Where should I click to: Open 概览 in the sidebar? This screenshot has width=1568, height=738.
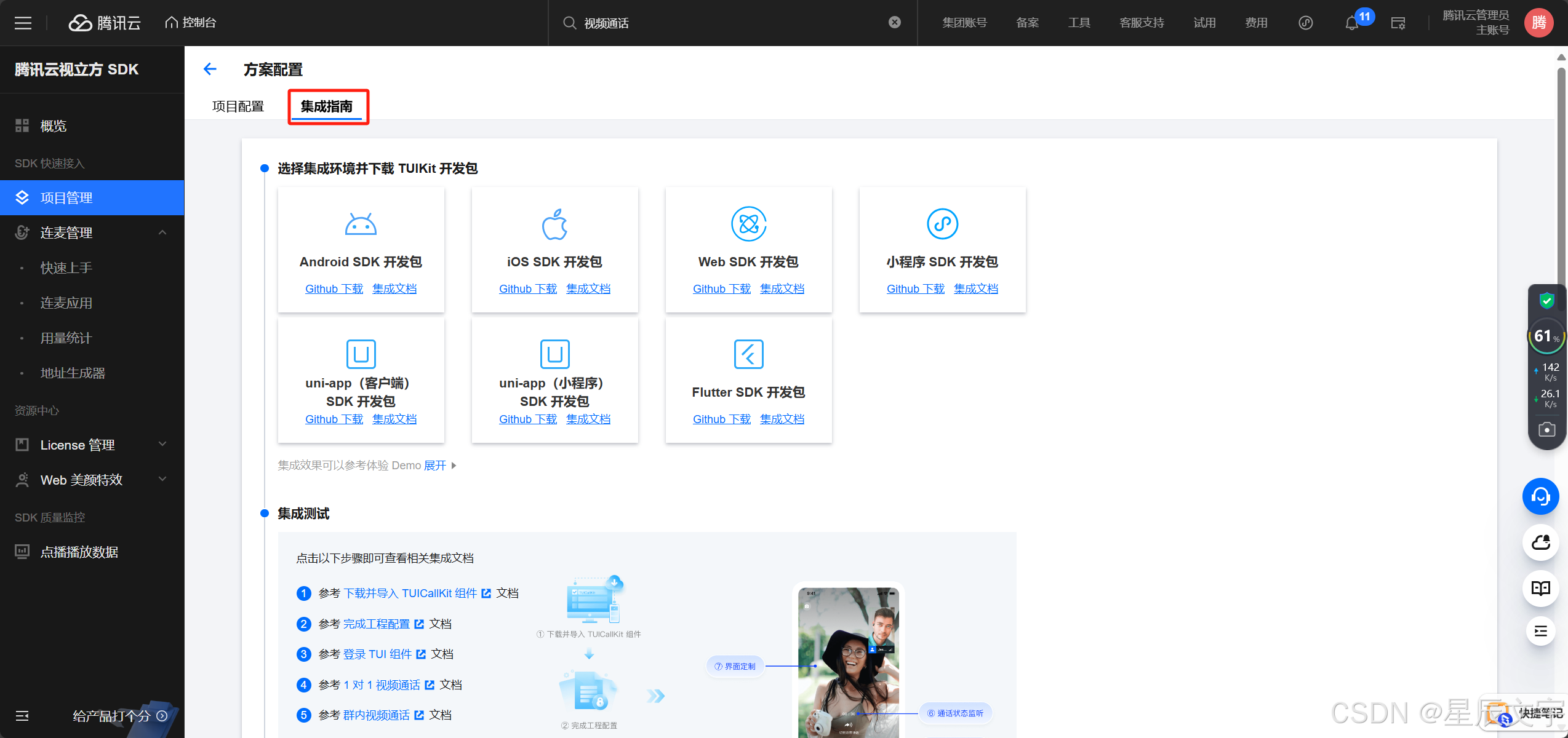(x=54, y=125)
